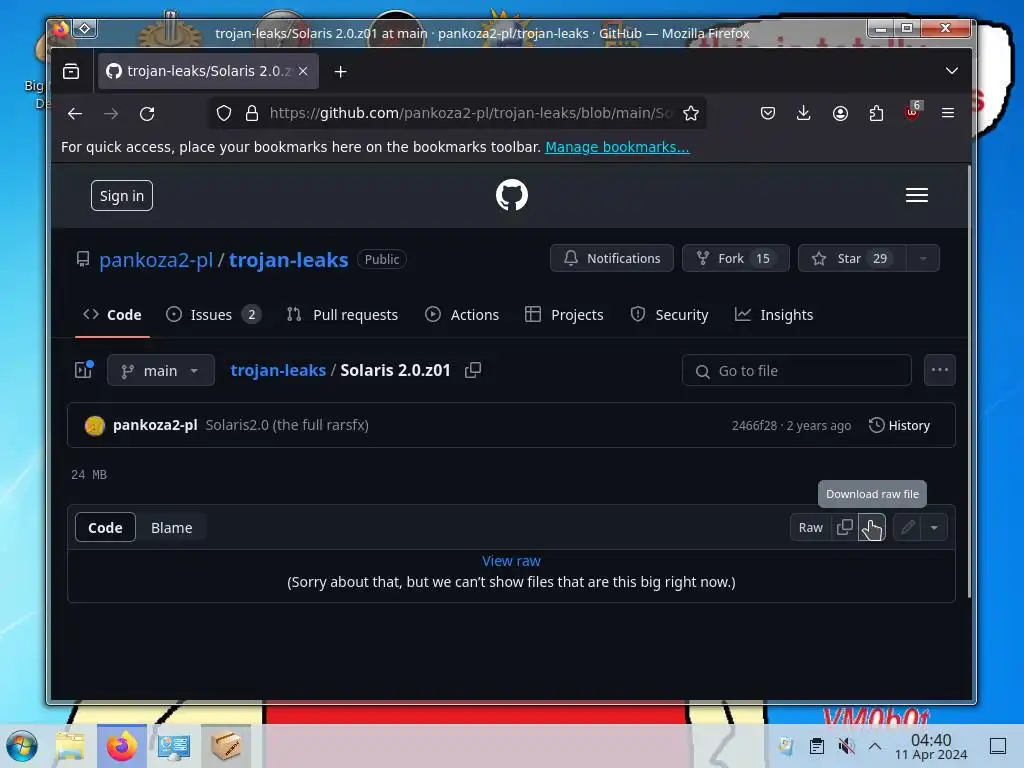Viewport: 1024px width, 768px height.
Task: Click the Notifications button
Action: pos(611,258)
